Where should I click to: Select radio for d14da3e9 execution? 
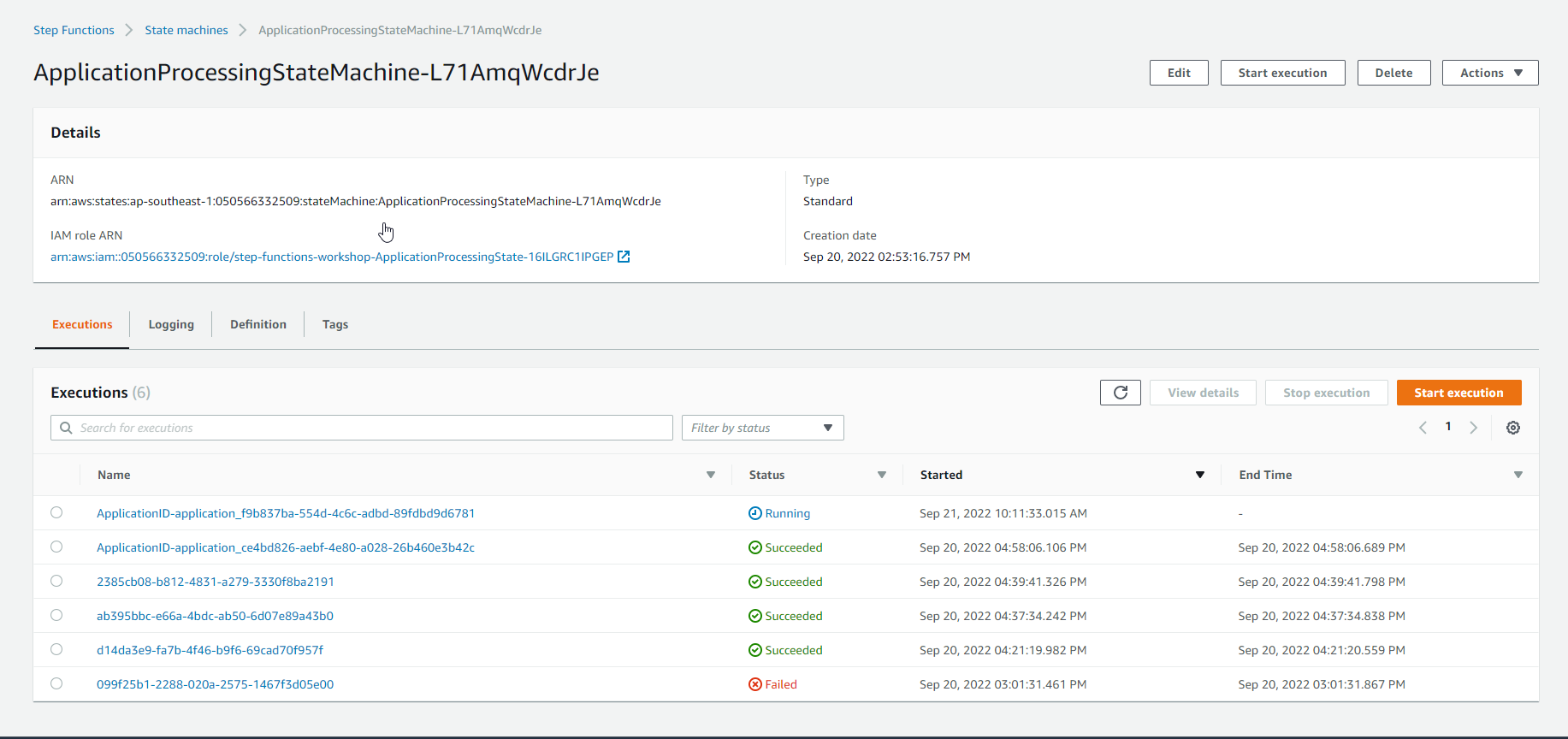tap(56, 649)
